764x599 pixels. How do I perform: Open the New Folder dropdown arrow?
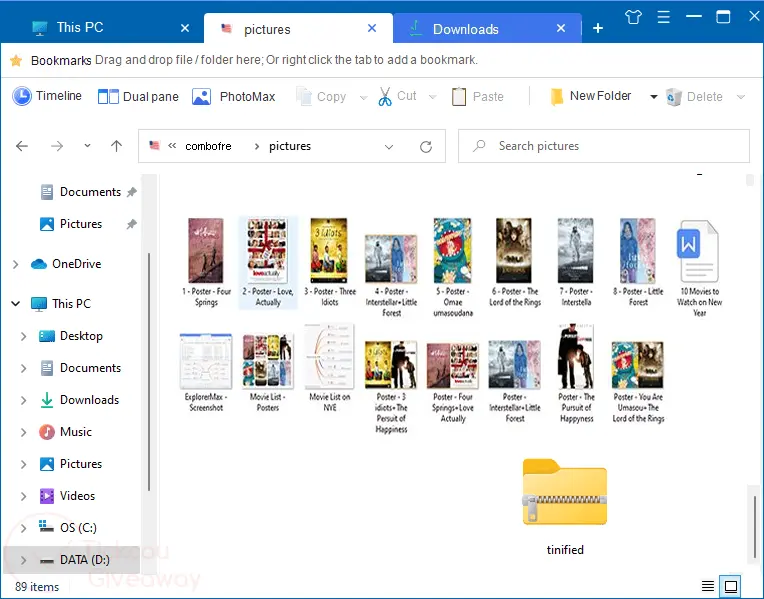click(x=653, y=97)
